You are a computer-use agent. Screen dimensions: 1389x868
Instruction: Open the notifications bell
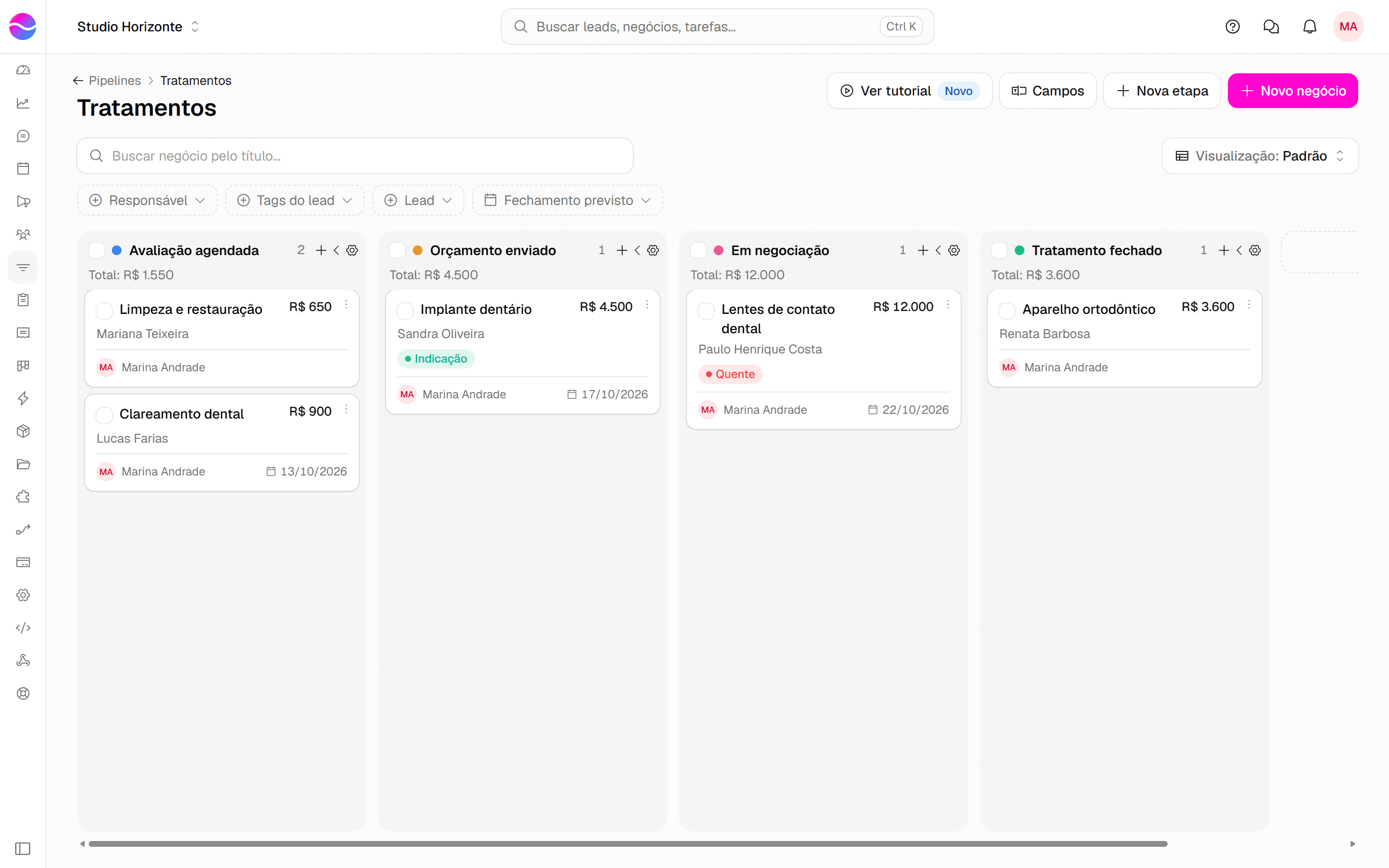pos(1309,27)
